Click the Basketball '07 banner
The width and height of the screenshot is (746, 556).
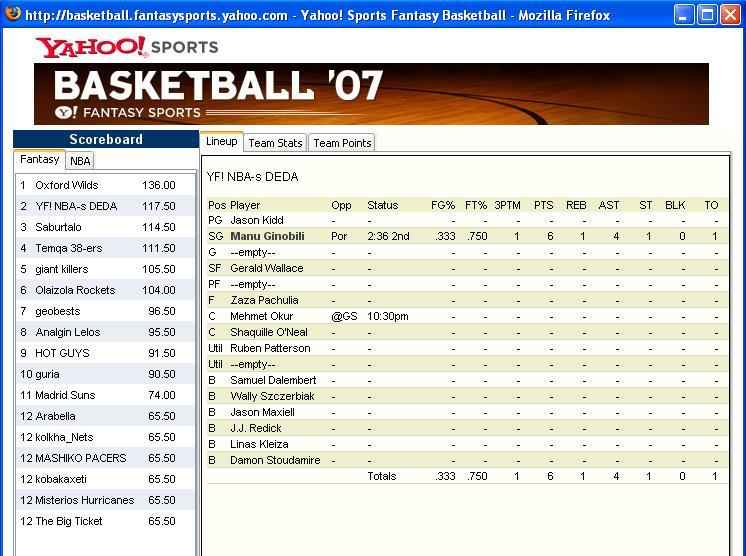[371, 94]
